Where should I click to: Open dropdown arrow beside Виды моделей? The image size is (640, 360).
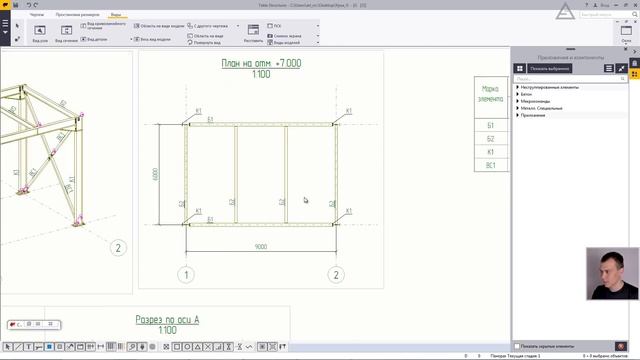[318, 42]
